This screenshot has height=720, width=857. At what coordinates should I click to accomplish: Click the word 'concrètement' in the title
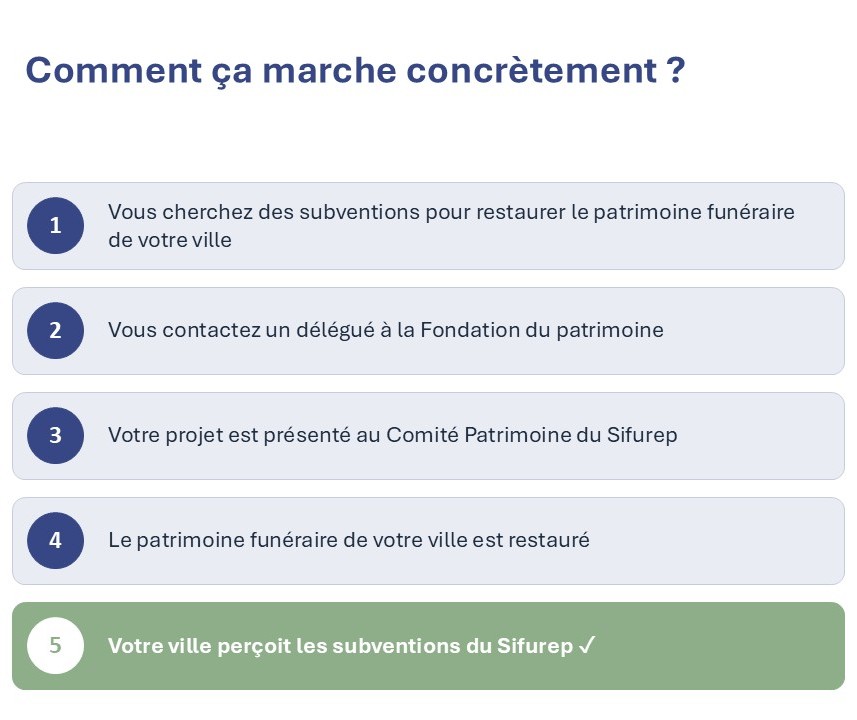tap(532, 71)
